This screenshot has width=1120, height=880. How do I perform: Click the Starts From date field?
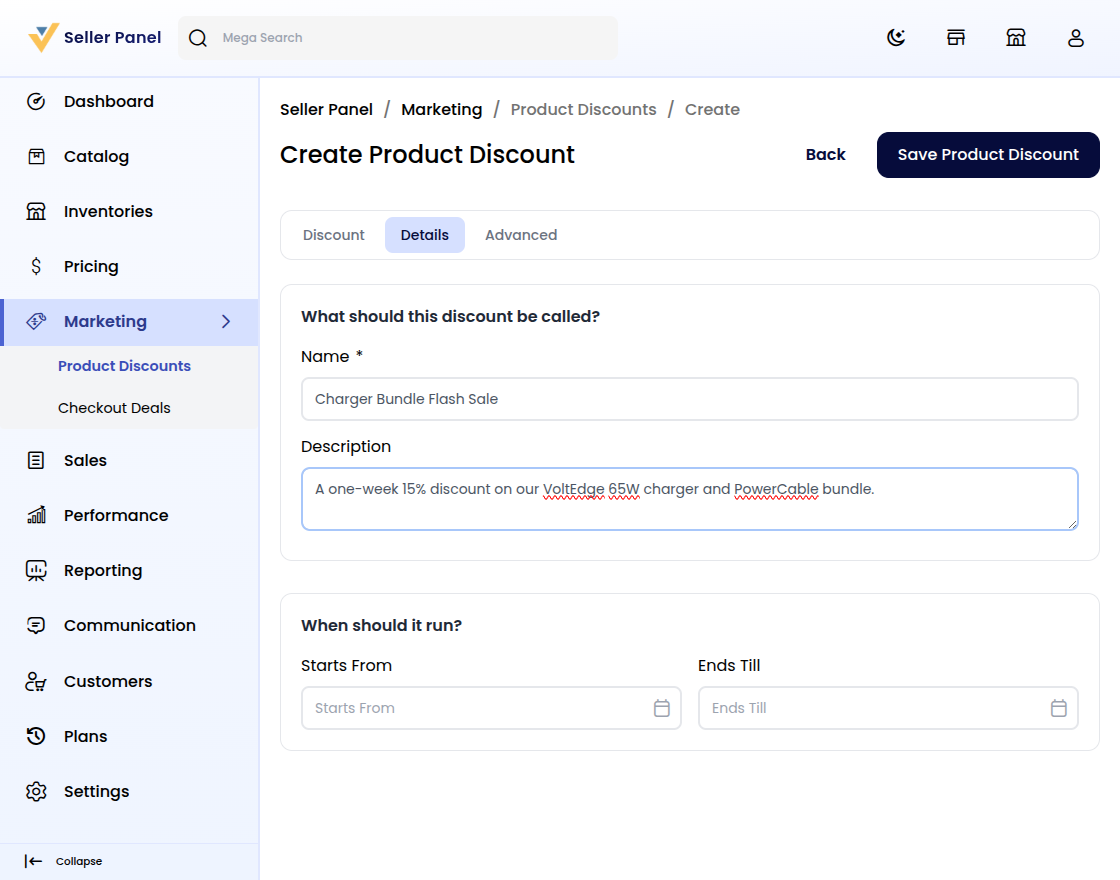(491, 708)
